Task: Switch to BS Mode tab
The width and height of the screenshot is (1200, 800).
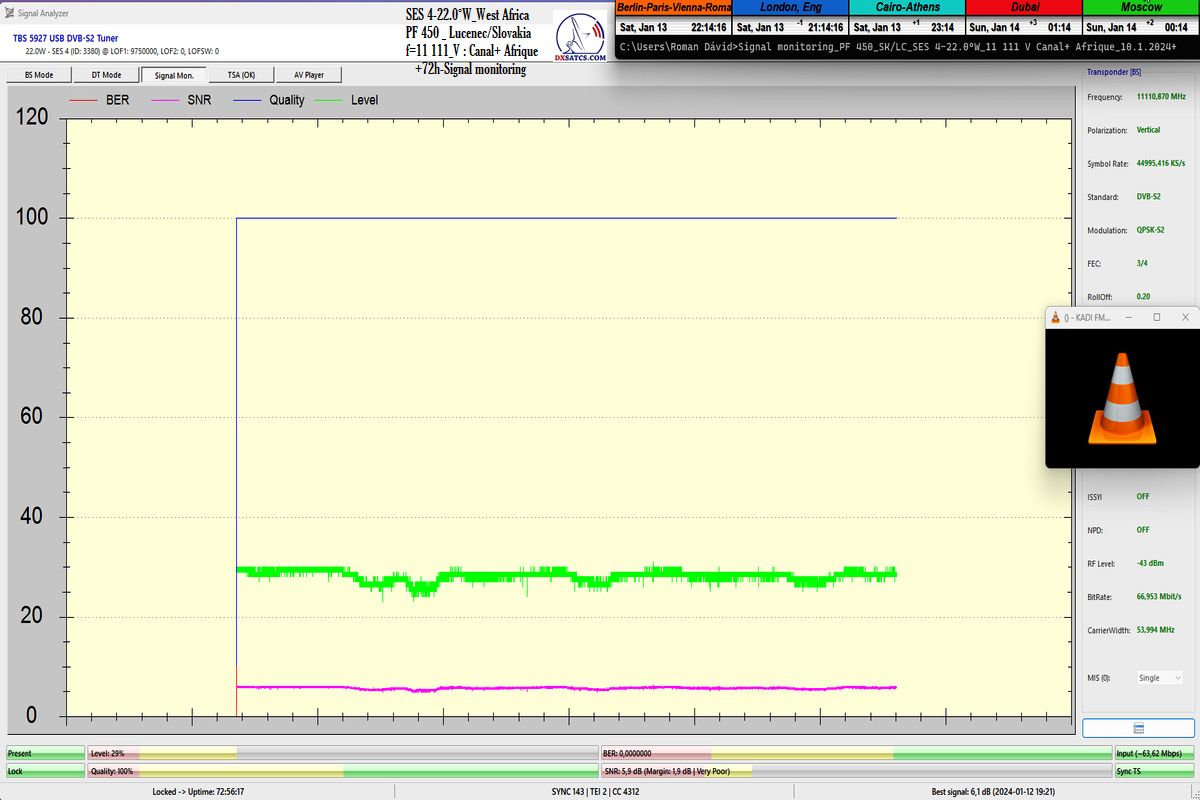Action: (39, 75)
